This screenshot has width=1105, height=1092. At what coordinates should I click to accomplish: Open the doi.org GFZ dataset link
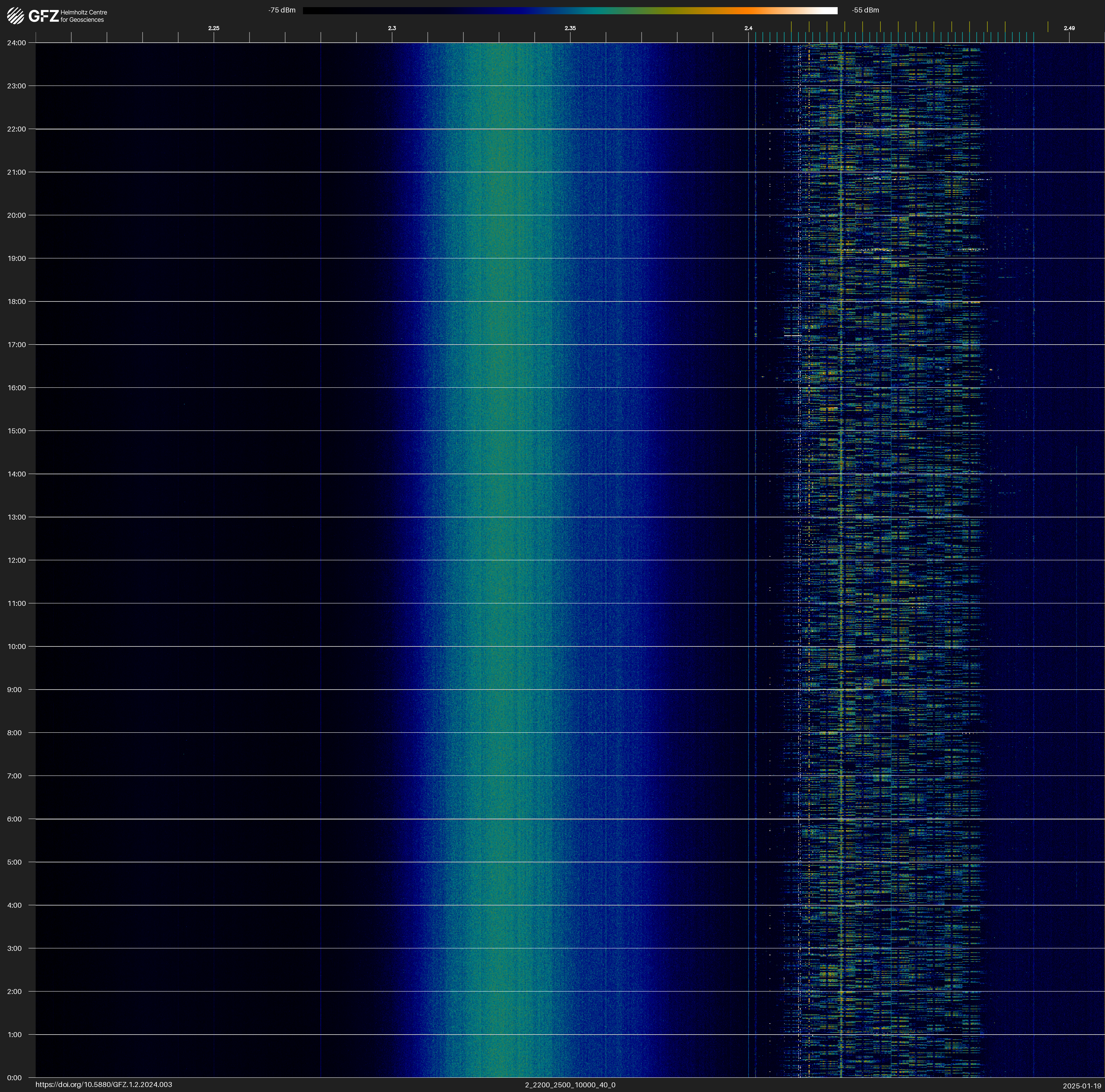[x=103, y=1085]
